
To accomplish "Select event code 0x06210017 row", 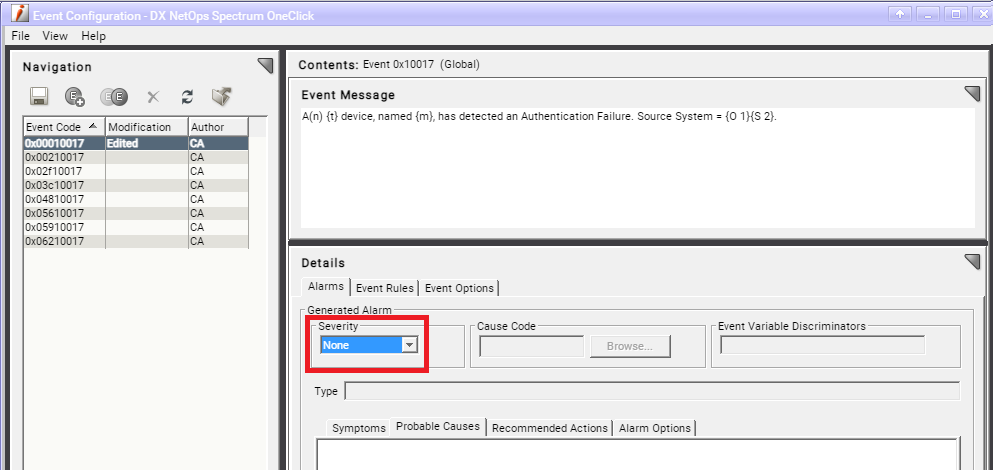I will [x=136, y=242].
